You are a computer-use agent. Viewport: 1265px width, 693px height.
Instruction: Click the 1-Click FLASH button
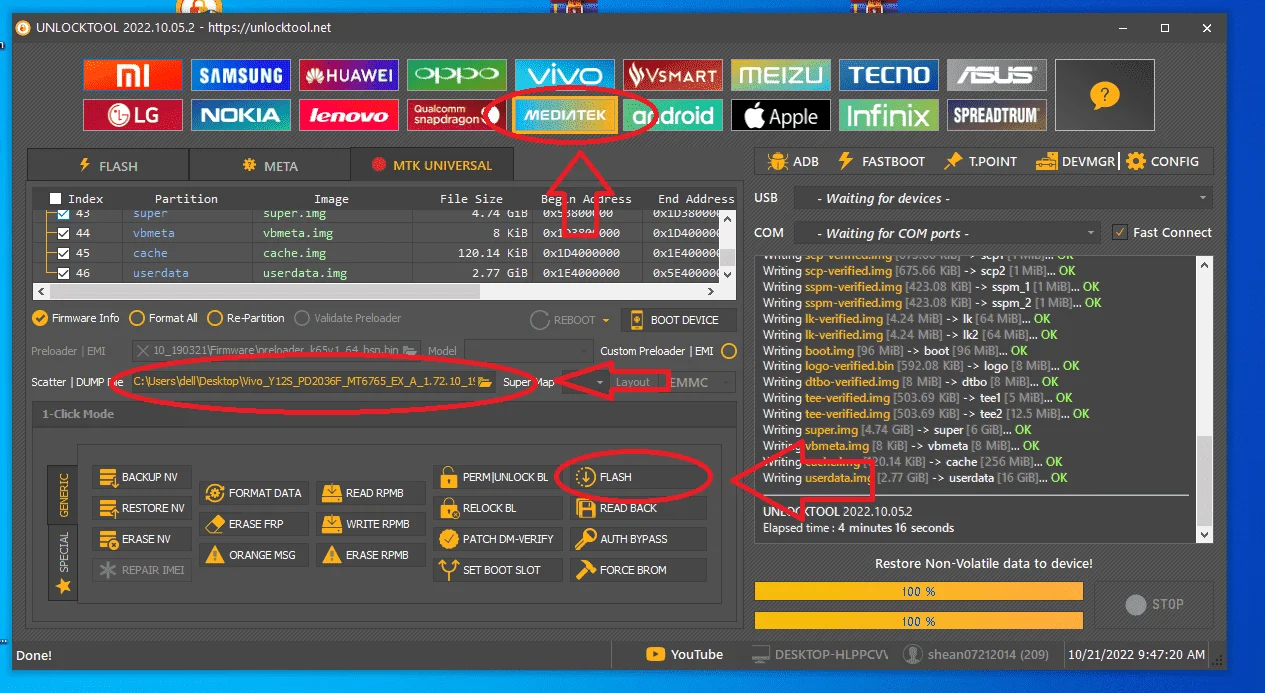coord(639,477)
